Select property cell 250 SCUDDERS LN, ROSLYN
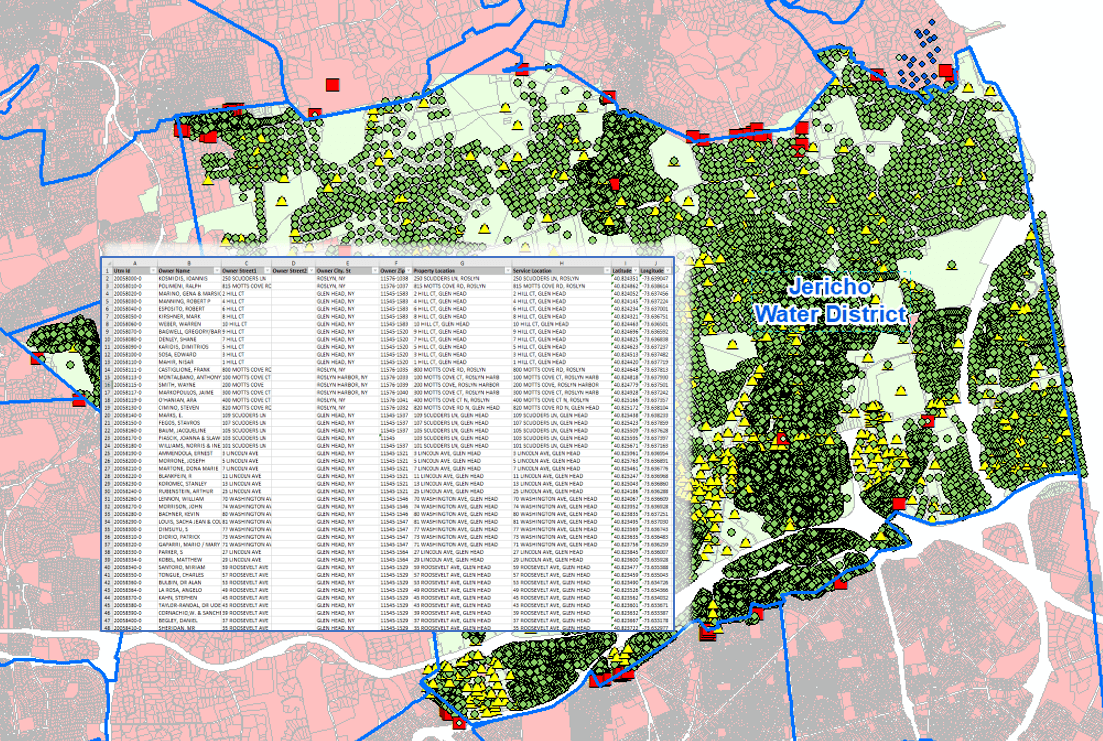This screenshot has height=741, width=1103. (x=462, y=279)
